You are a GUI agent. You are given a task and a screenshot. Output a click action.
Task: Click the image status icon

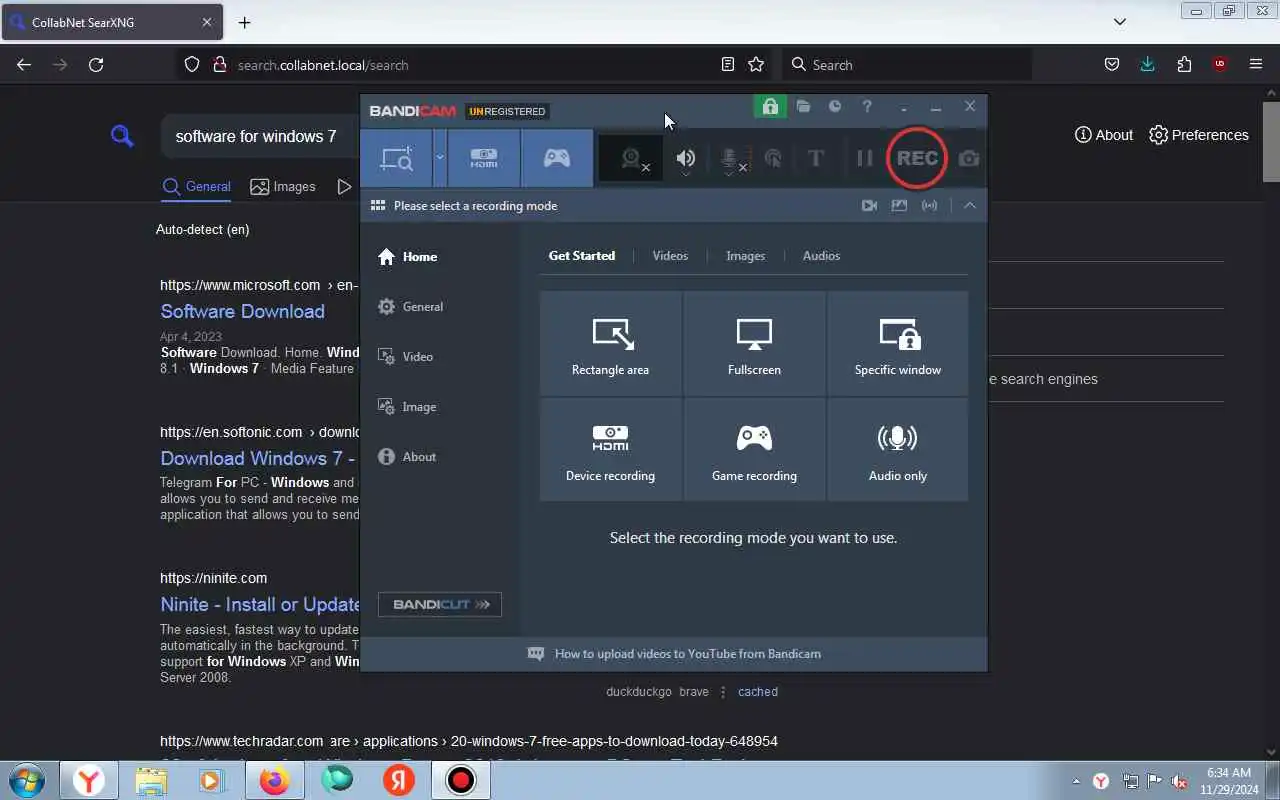pos(899,205)
